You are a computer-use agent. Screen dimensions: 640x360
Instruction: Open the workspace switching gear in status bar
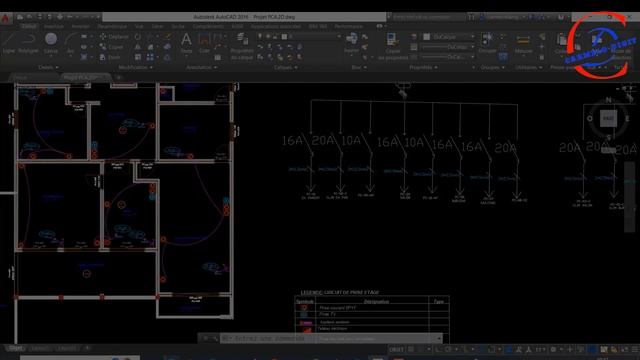pyautogui.click(x=553, y=349)
